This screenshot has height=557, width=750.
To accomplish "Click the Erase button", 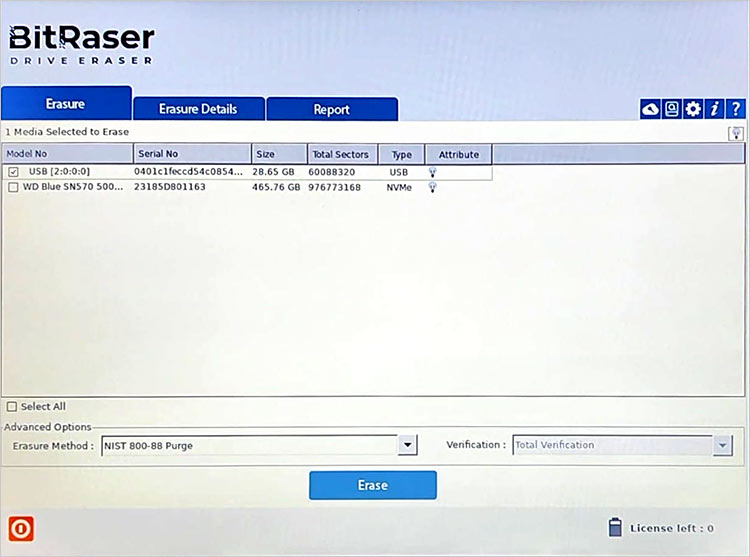I will 373,485.
